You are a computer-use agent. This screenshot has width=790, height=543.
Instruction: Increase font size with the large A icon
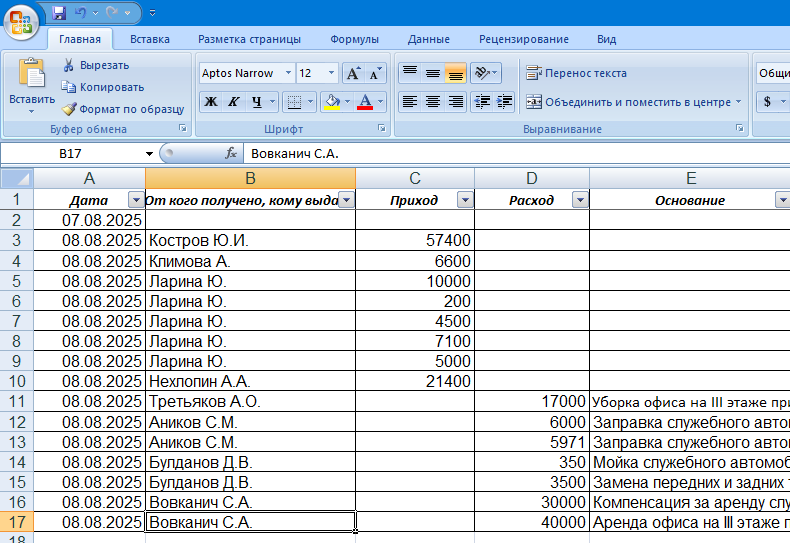[x=353, y=73]
